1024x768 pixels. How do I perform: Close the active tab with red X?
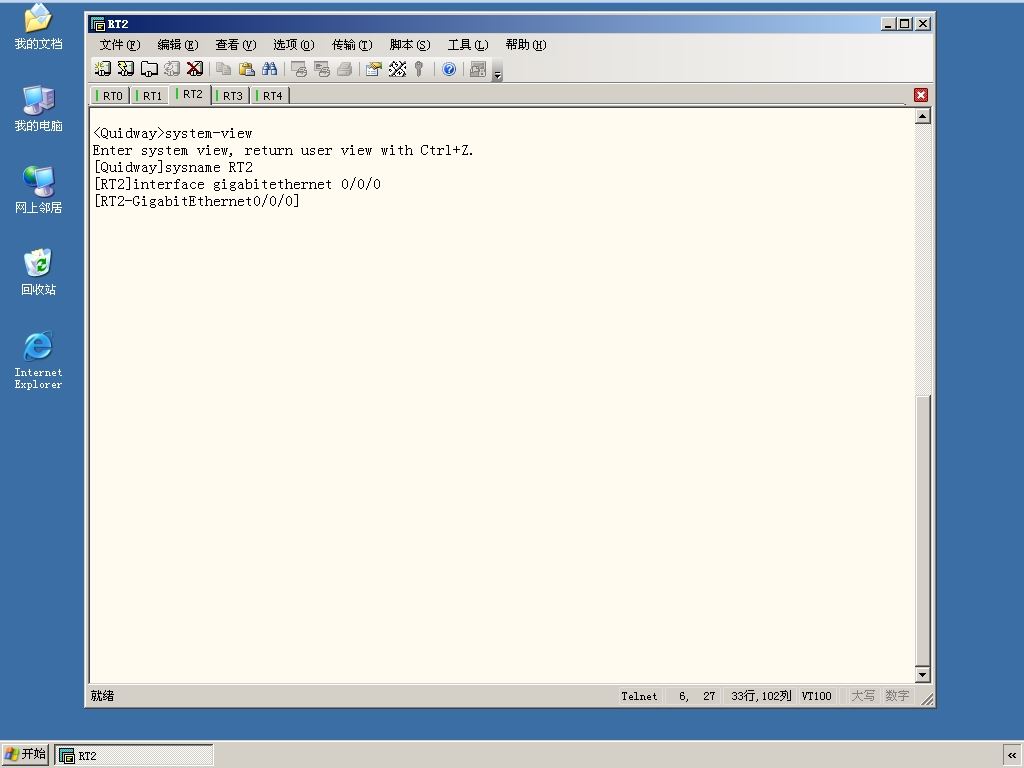coord(921,95)
